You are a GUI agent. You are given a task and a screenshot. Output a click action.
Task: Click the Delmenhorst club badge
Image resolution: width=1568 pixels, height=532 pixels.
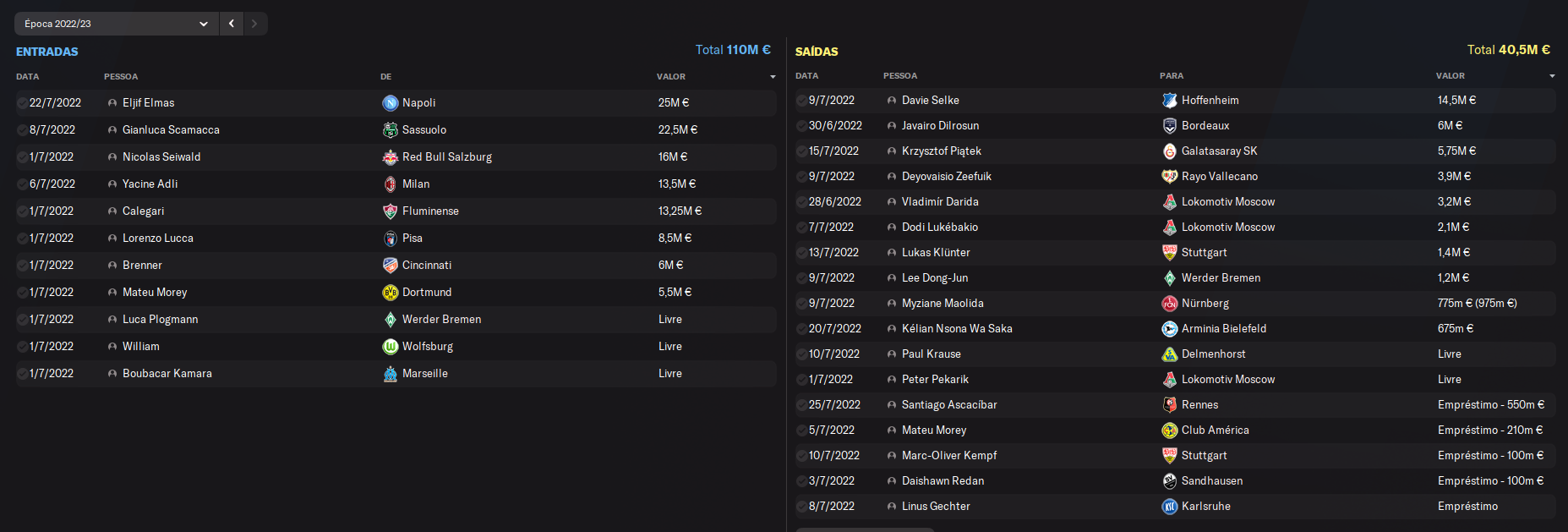point(1169,354)
